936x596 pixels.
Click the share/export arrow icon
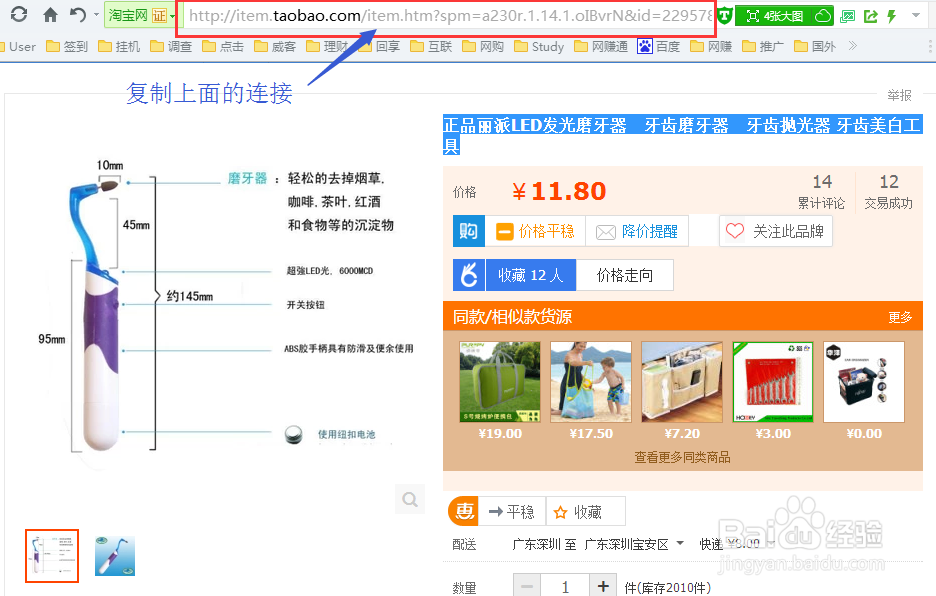tap(870, 16)
